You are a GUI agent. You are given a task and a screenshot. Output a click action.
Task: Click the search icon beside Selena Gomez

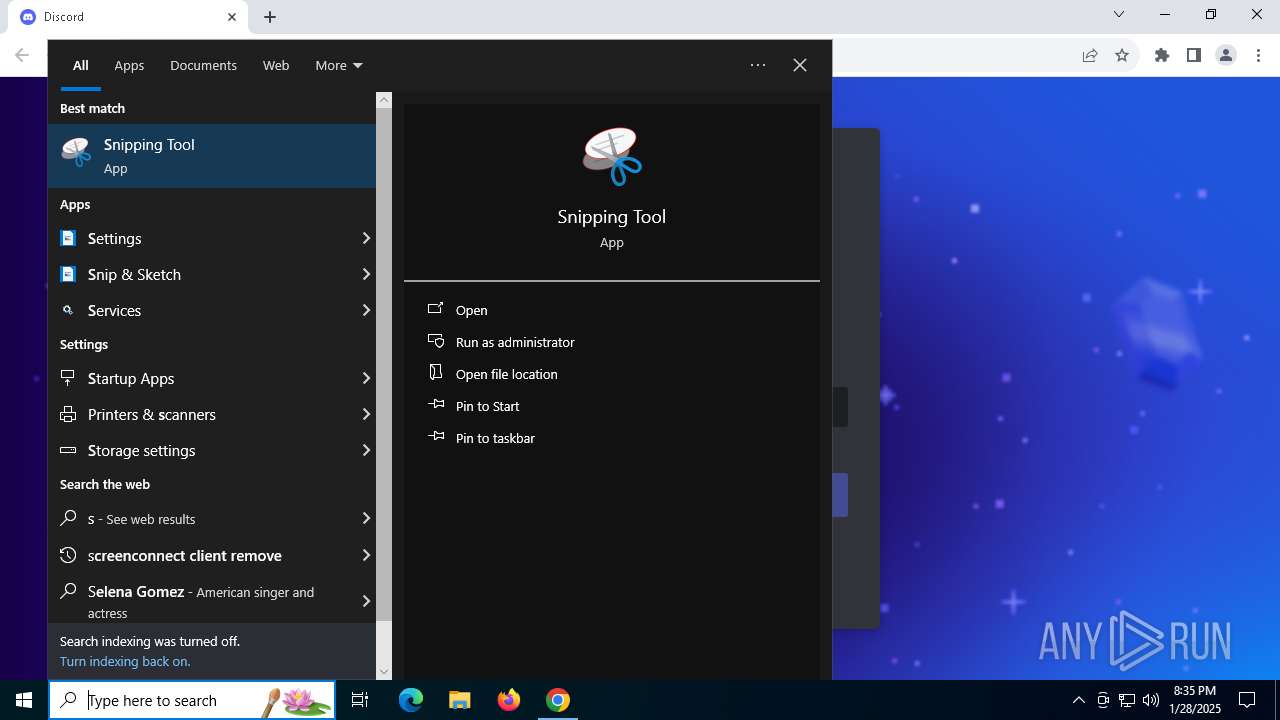(x=68, y=591)
